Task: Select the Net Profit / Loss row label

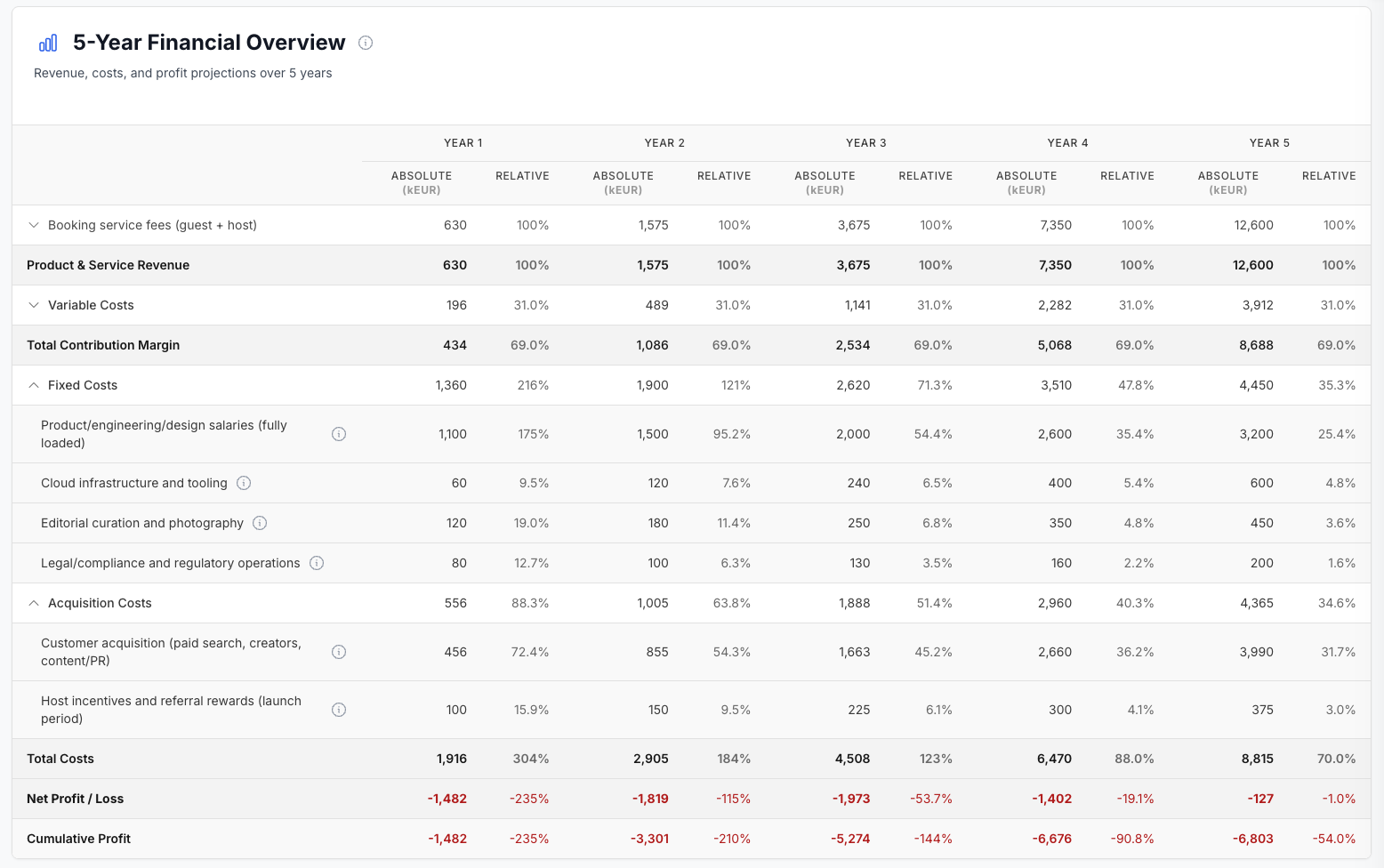Action: coord(76,799)
